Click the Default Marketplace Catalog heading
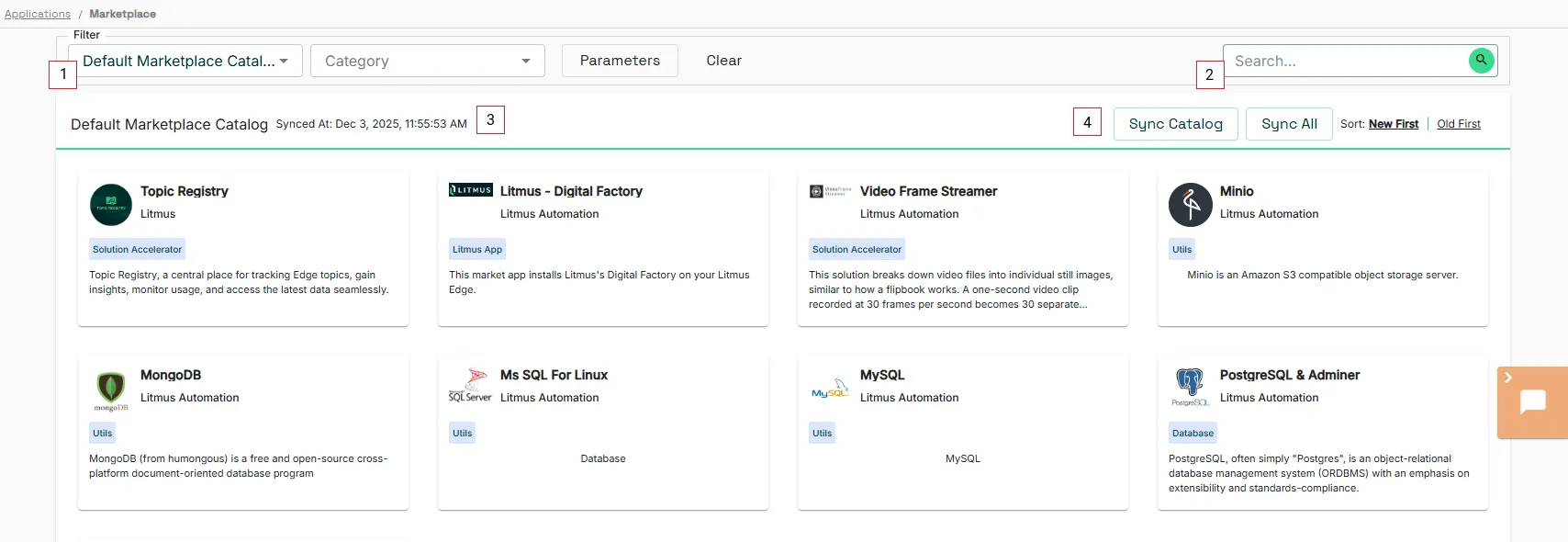 point(169,124)
